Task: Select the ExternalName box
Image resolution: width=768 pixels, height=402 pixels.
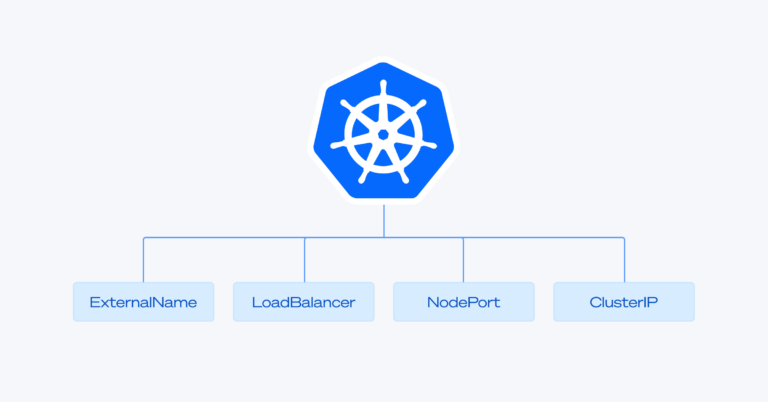Action: pos(144,302)
